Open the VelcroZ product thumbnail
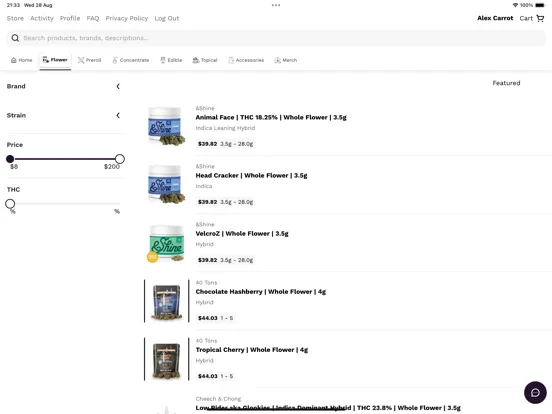The image size is (552, 414). 166,243
